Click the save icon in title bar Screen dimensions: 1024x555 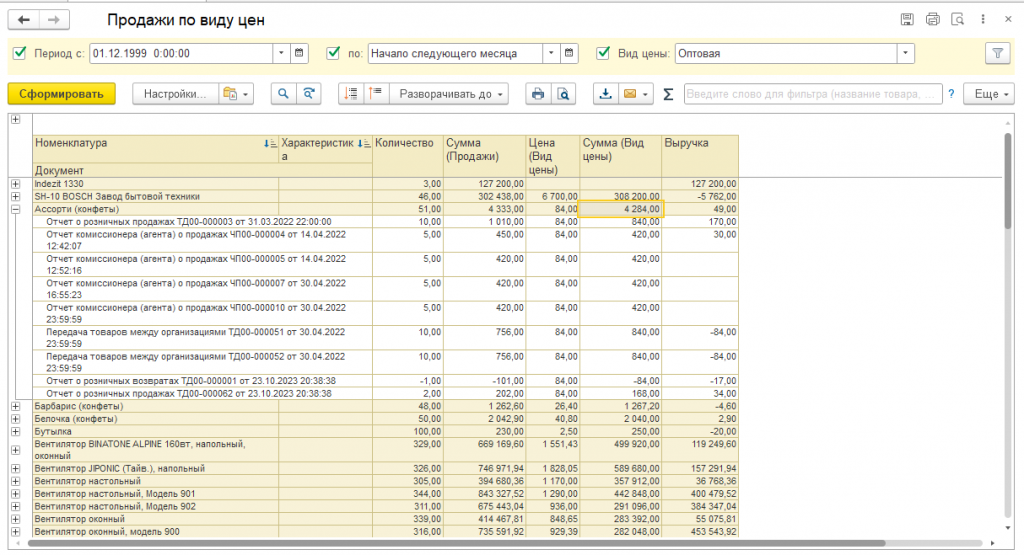pyautogui.click(x=907, y=19)
